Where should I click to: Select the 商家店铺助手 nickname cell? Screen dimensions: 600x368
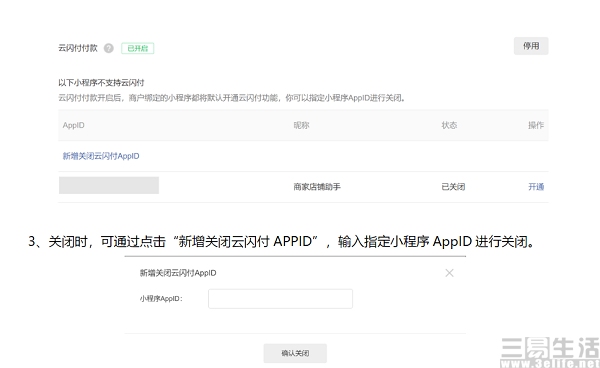(x=317, y=187)
